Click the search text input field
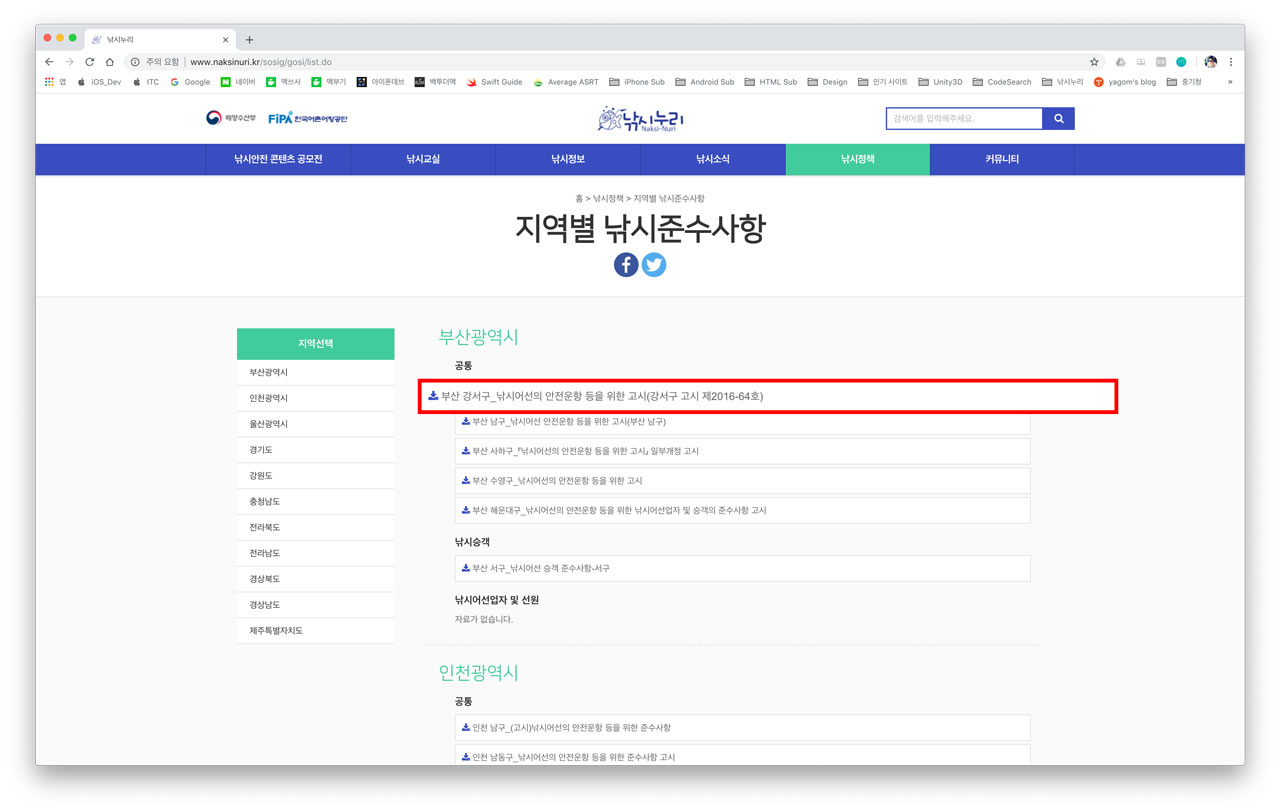Screen dimensions: 1280x812 click(964, 119)
